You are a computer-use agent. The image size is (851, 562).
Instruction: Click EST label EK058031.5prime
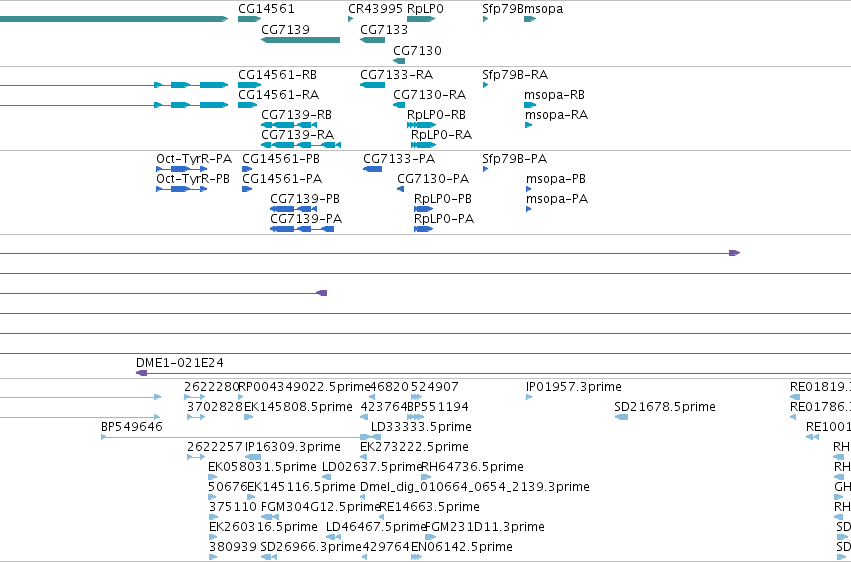pyautogui.click(x=262, y=467)
